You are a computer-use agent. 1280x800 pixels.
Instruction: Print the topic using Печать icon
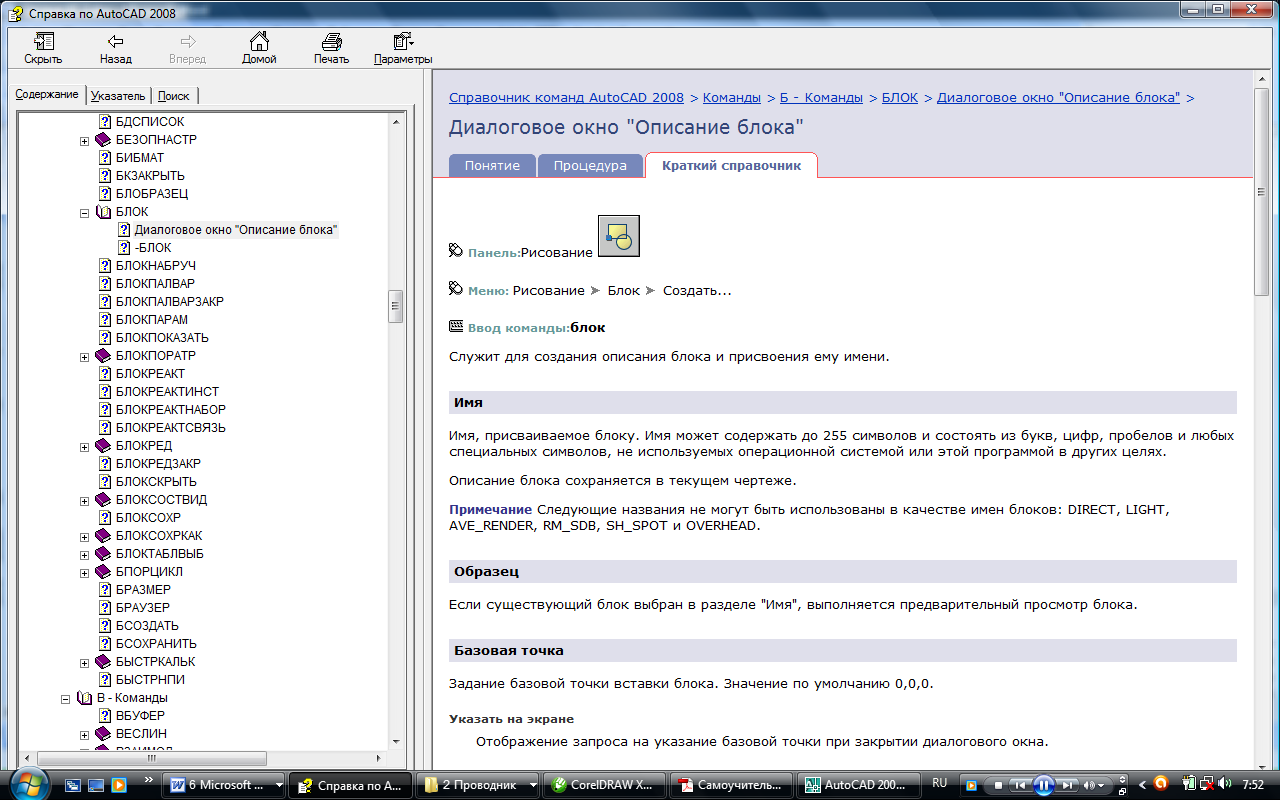click(331, 42)
